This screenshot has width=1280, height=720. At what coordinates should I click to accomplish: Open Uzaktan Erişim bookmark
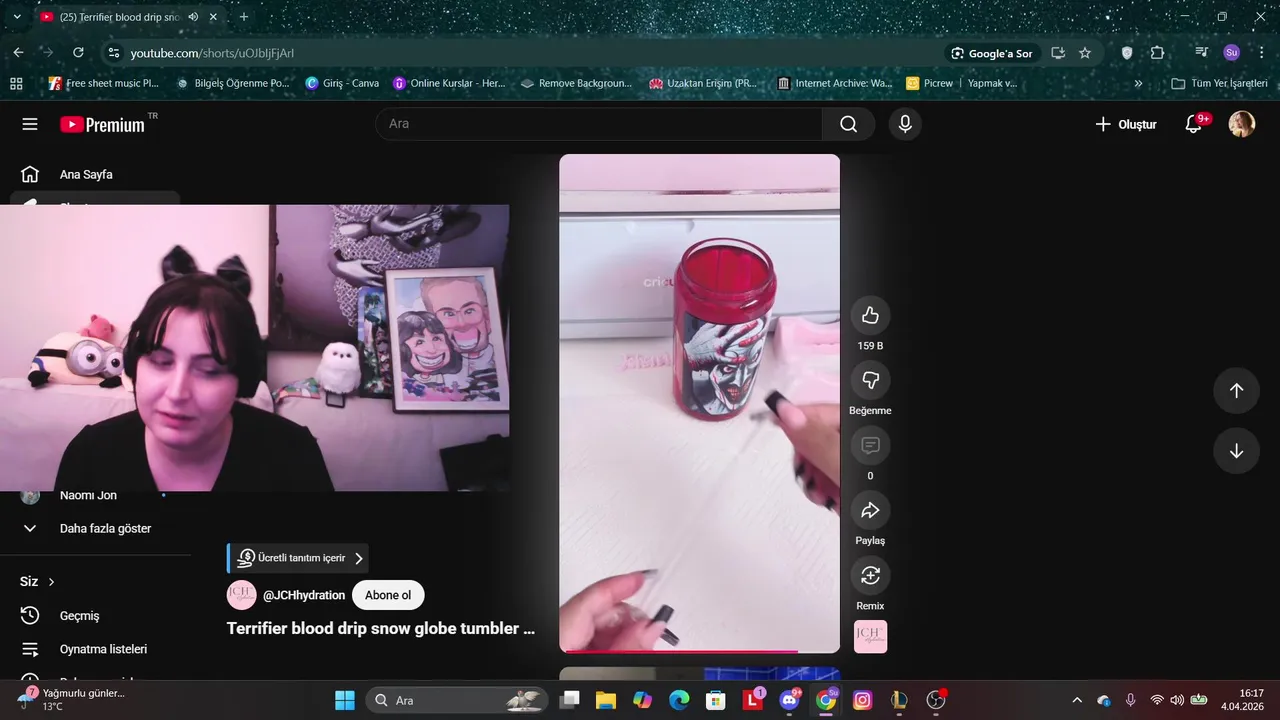tap(703, 83)
